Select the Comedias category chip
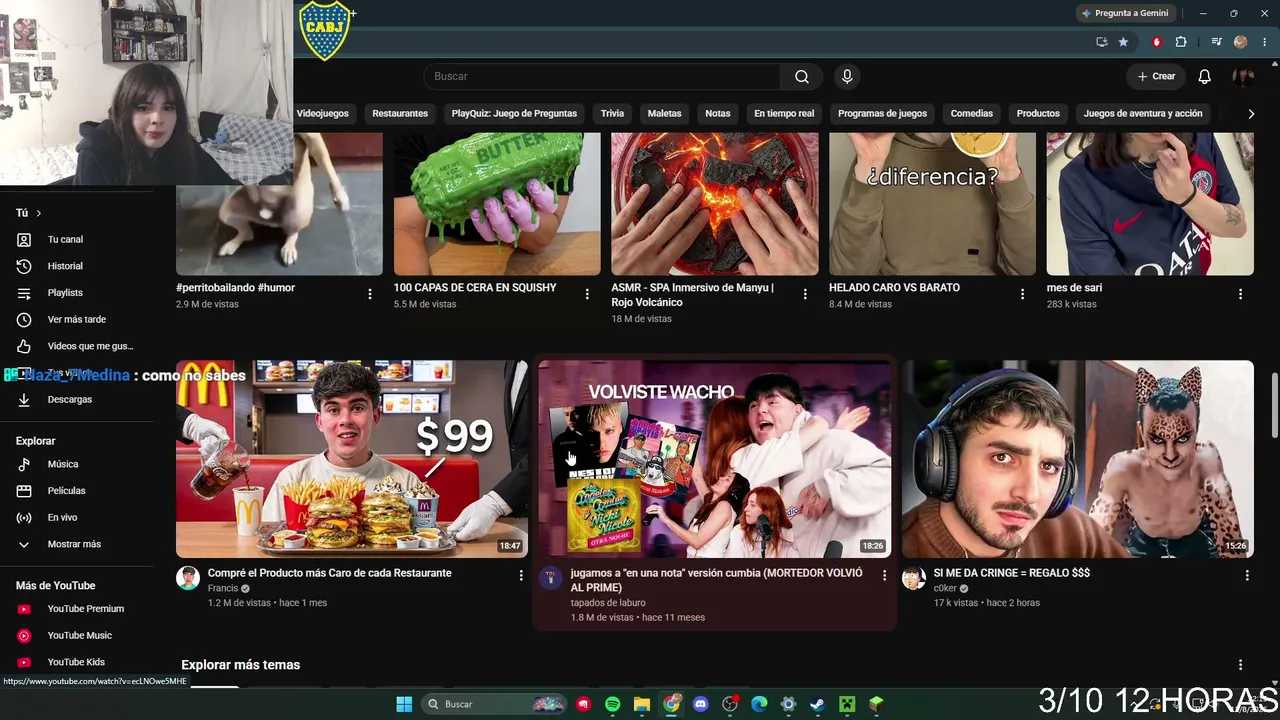The width and height of the screenshot is (1280, 720). point(972,114)
